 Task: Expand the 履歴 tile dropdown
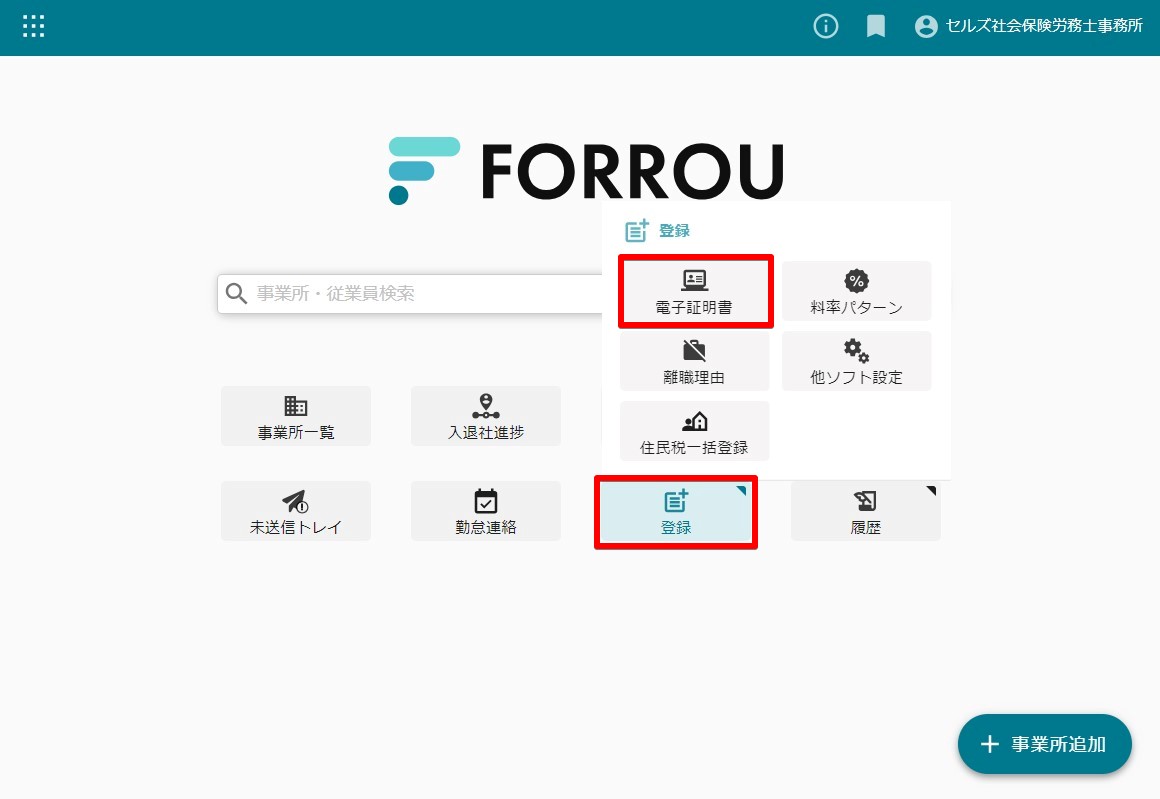click(x=866, y=511)
